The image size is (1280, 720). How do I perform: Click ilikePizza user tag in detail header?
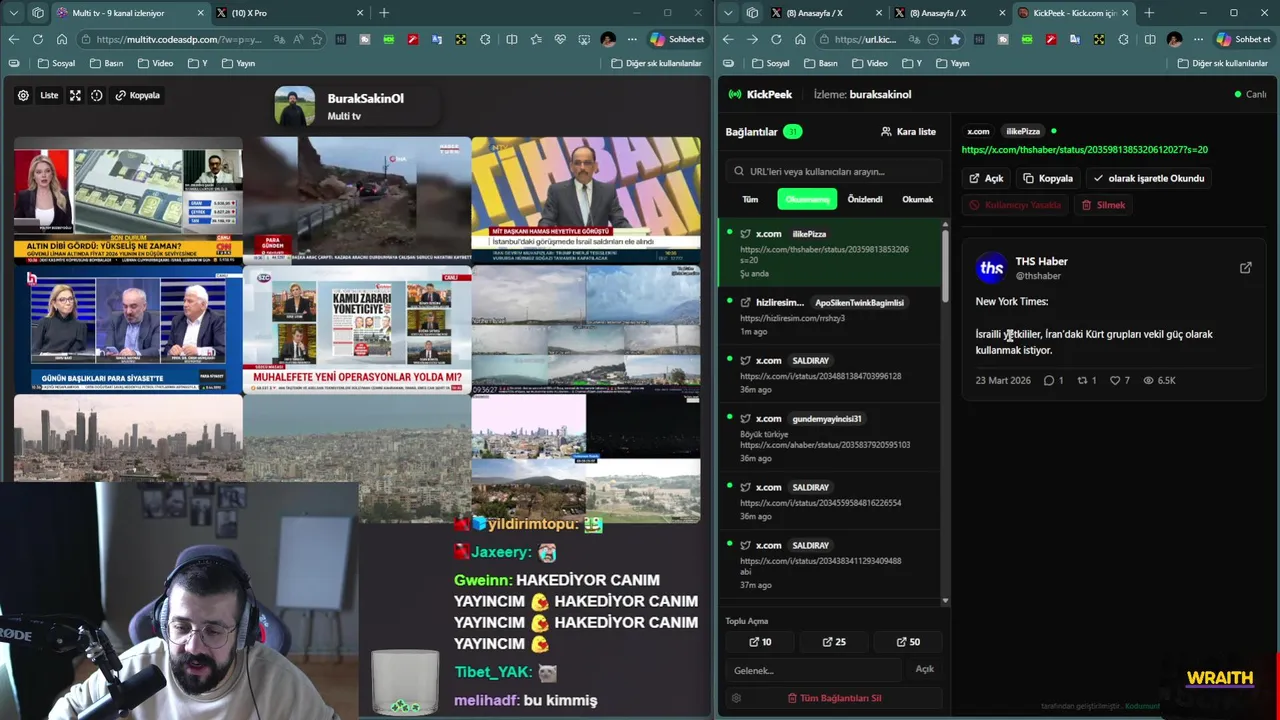click(1023, 131)
